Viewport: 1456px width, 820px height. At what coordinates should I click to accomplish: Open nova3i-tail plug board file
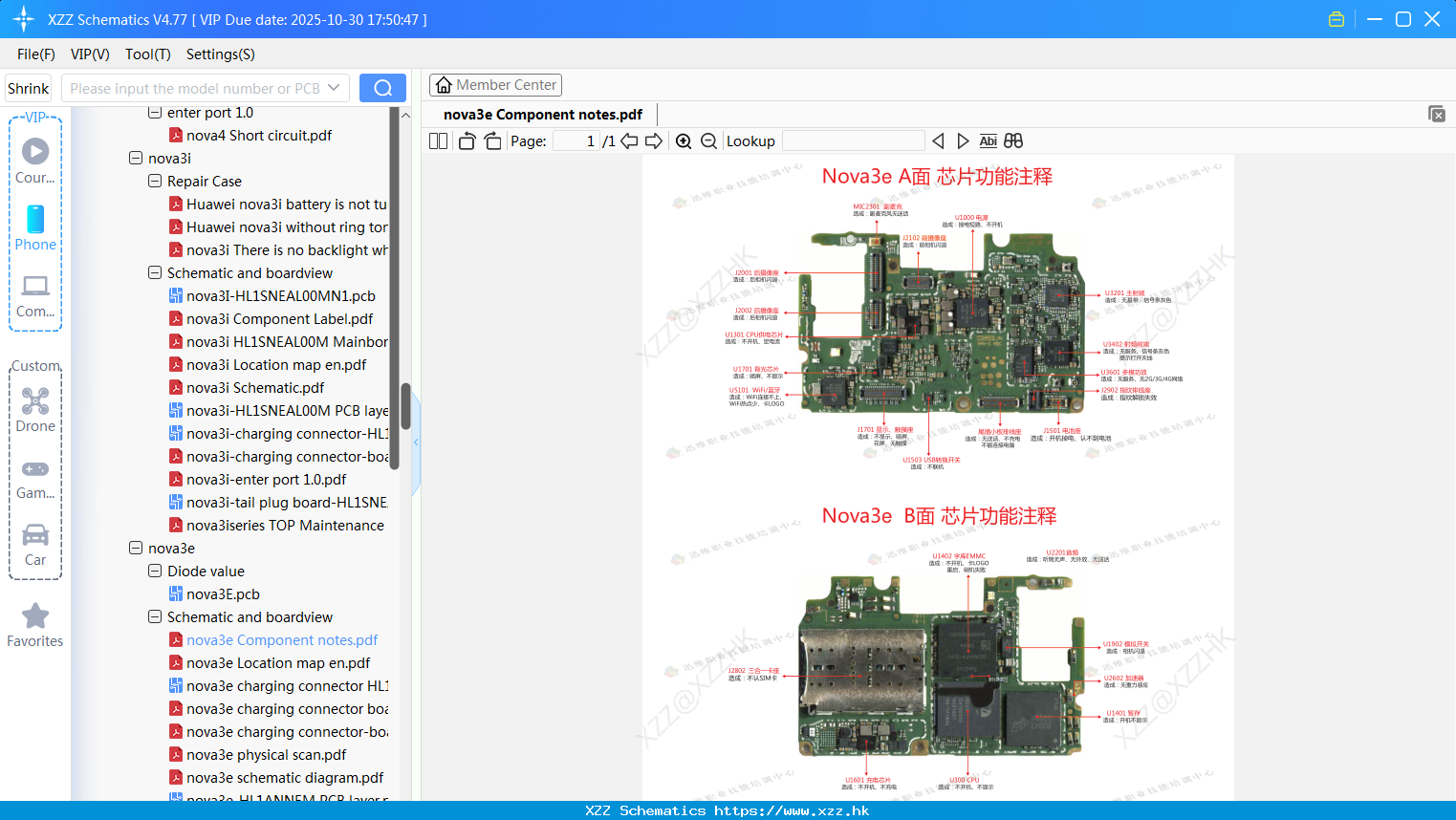[x=278, y=502]
